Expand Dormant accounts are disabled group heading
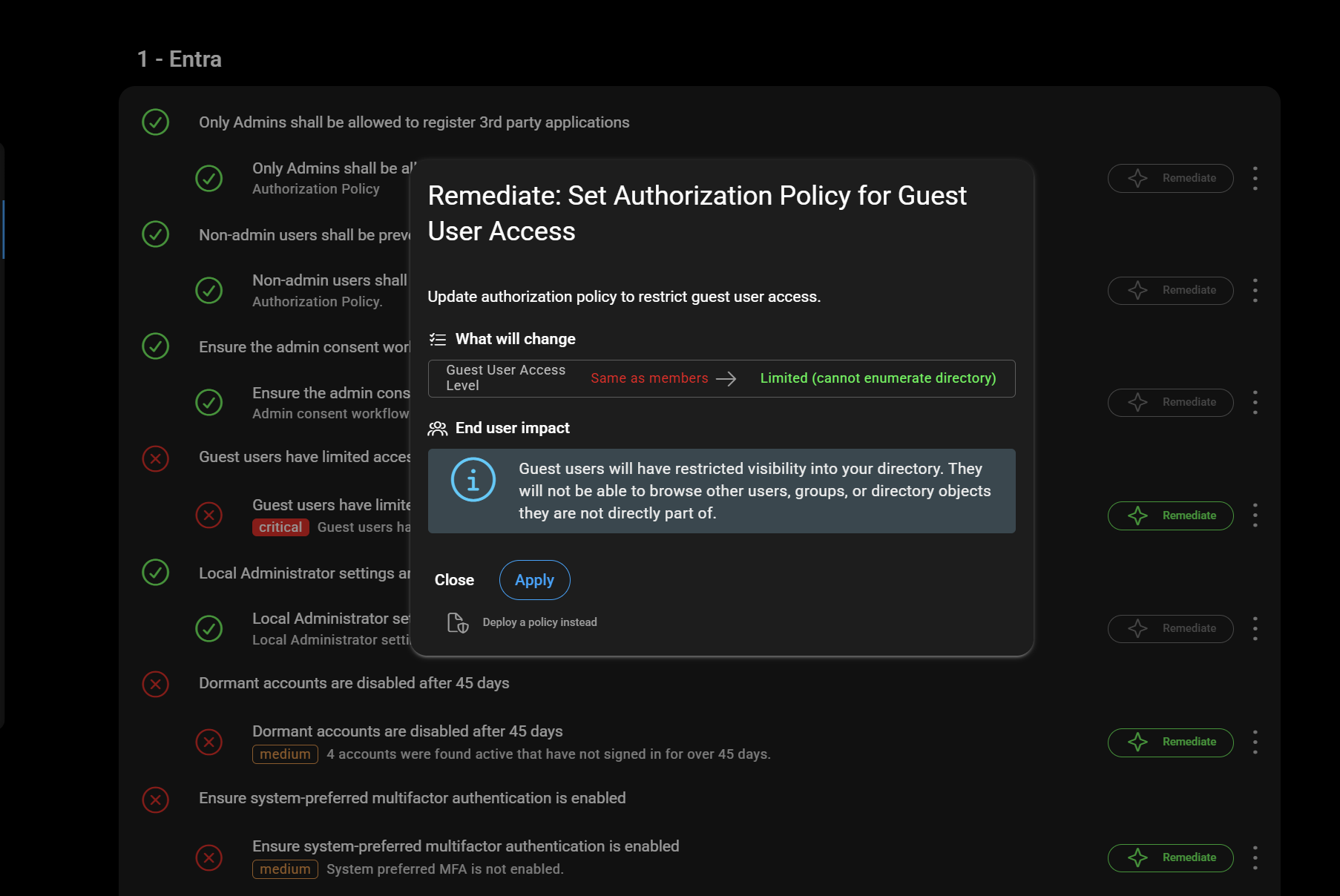This screenshot has height=896, width=1340. click(354, 683)
